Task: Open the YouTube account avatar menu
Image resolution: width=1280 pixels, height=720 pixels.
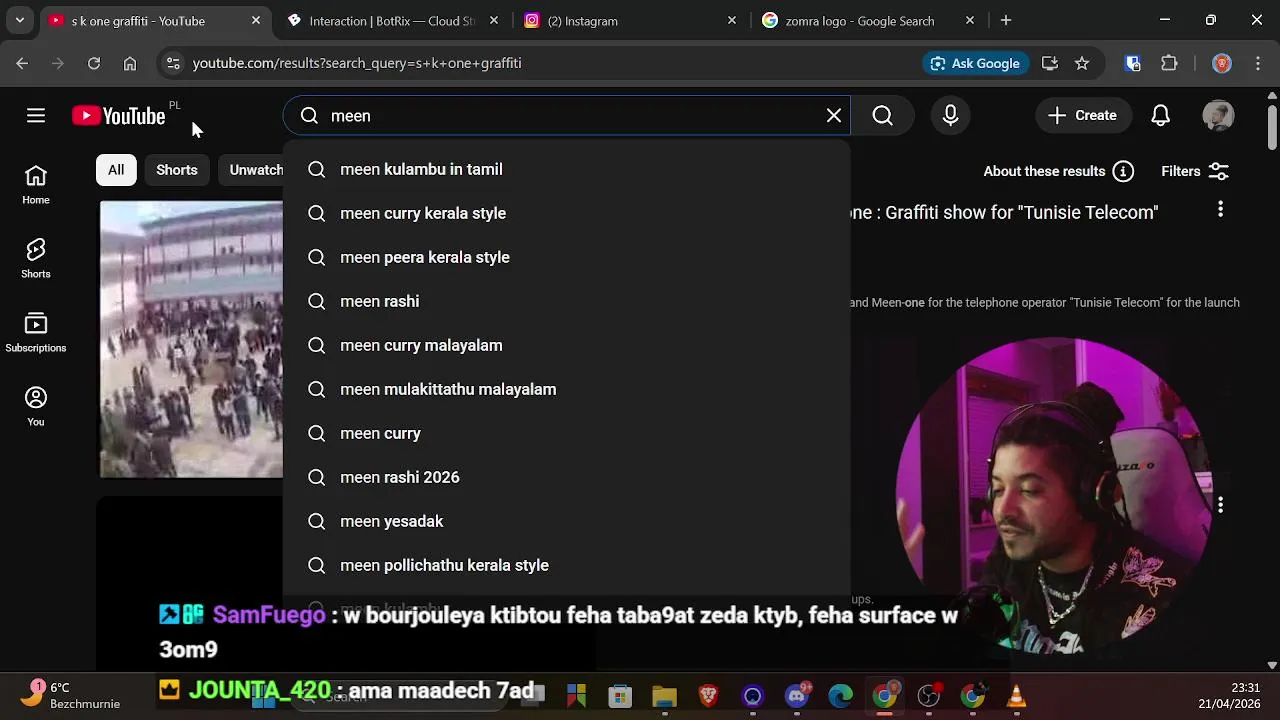Action: [1218, 116]
